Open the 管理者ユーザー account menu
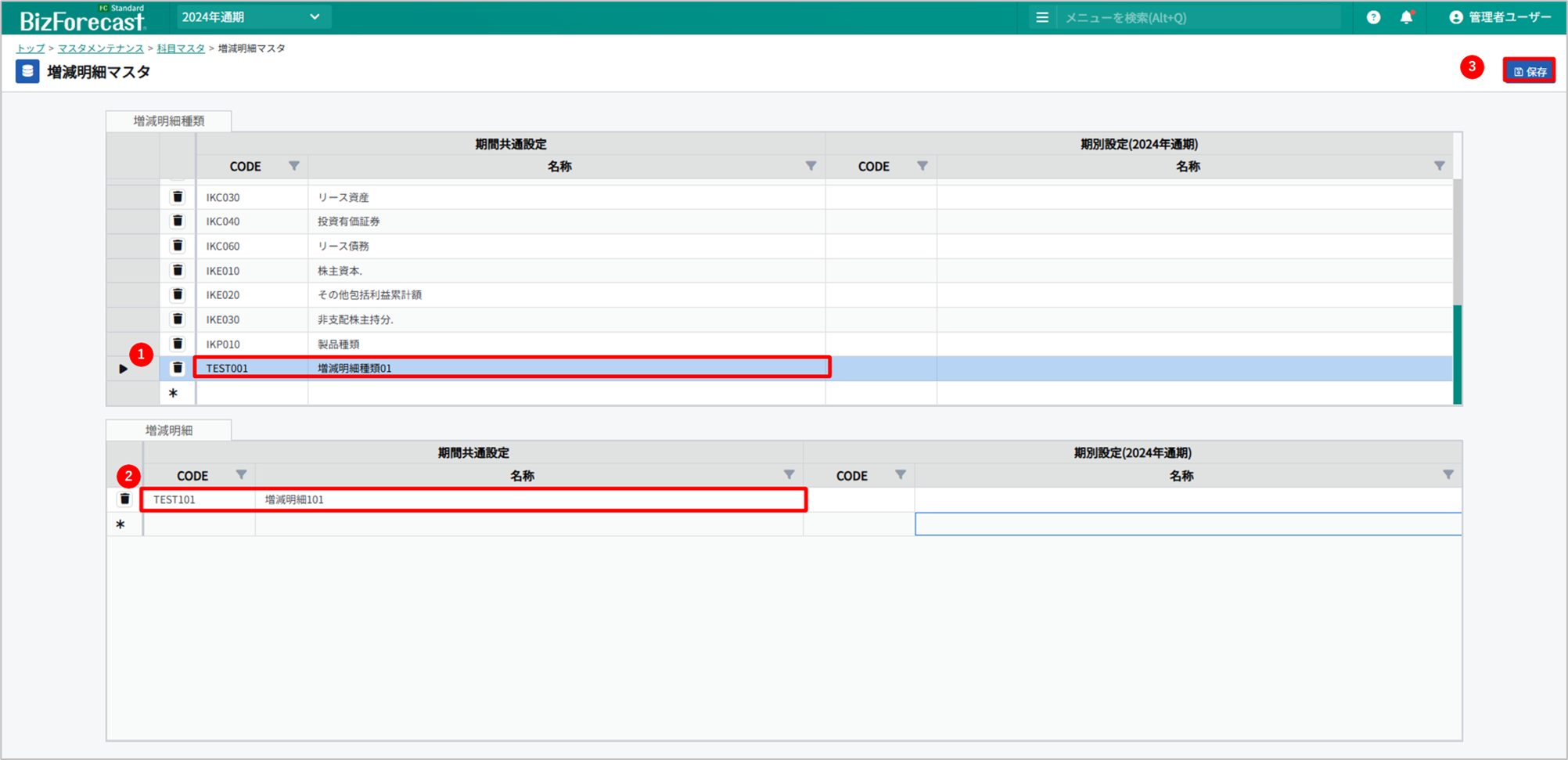The image size is (1568, 760). pos(1500,17)
